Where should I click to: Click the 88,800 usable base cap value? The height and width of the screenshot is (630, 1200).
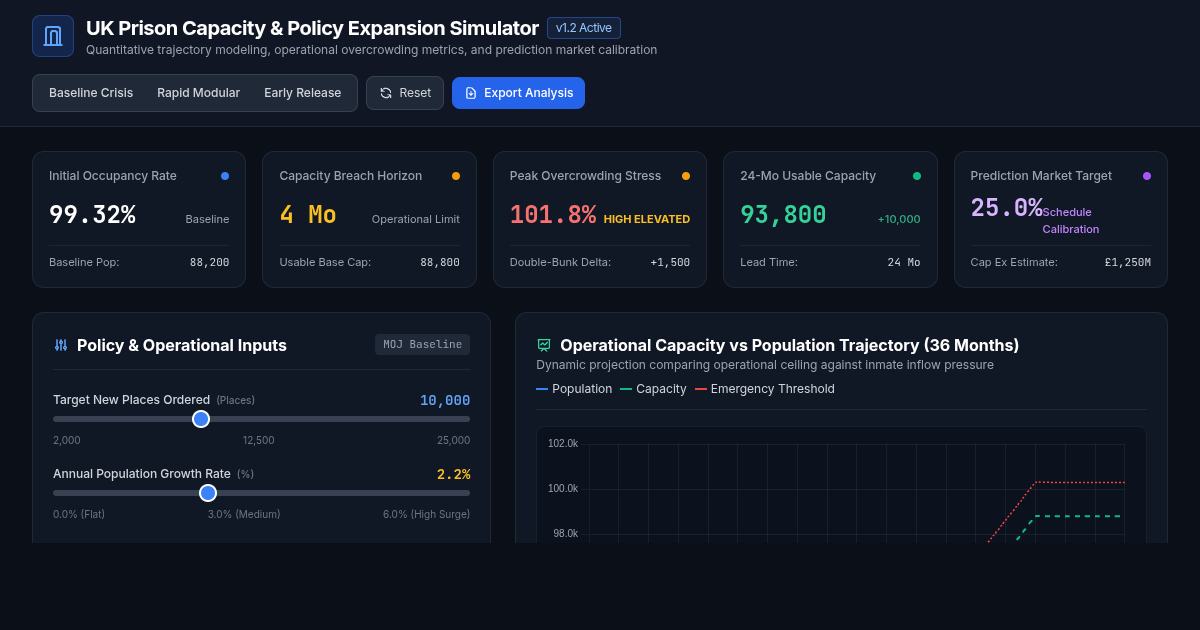coord(440,262)
